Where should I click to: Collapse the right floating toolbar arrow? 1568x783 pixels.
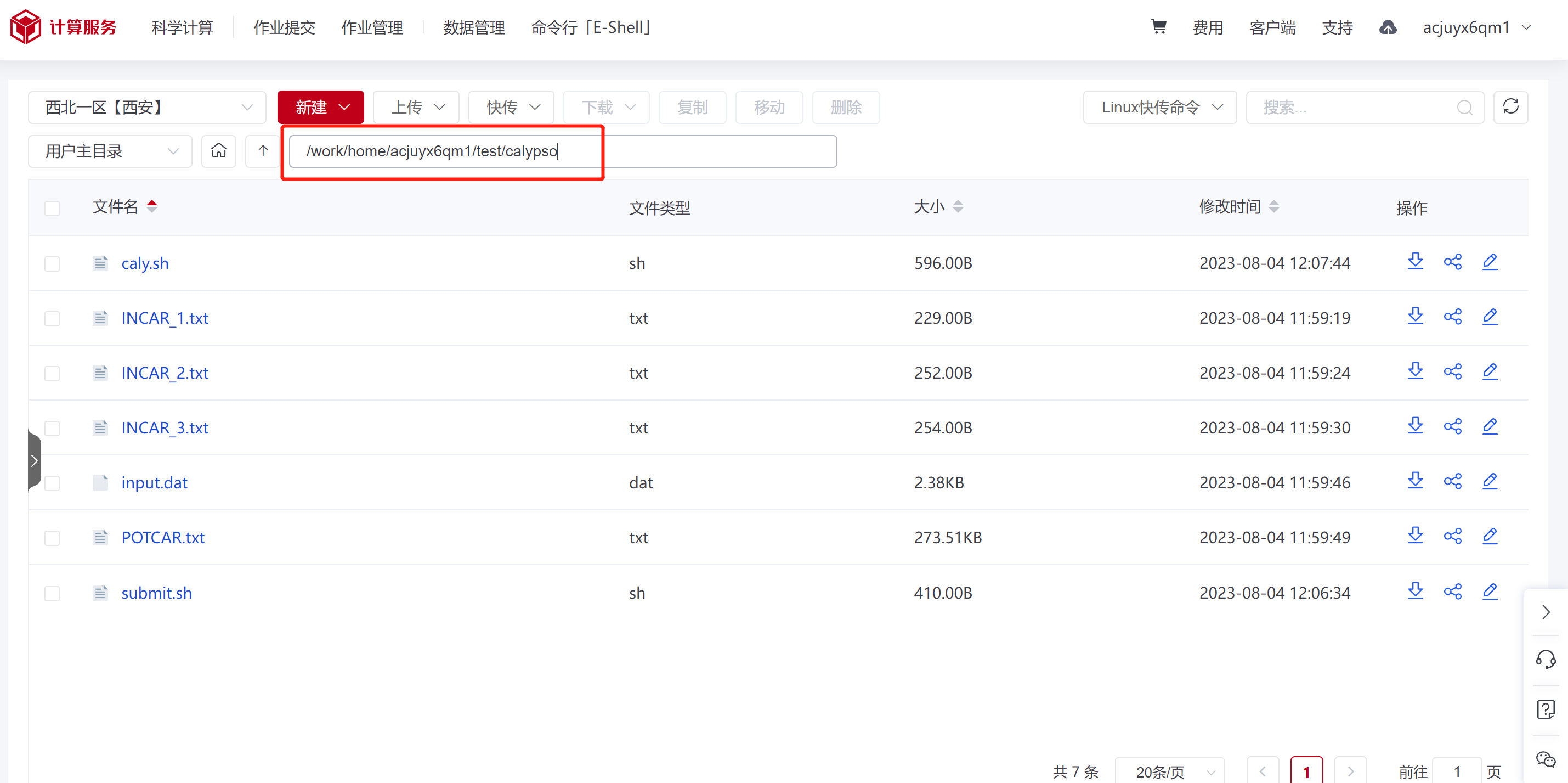click(x=1546, y=611)
